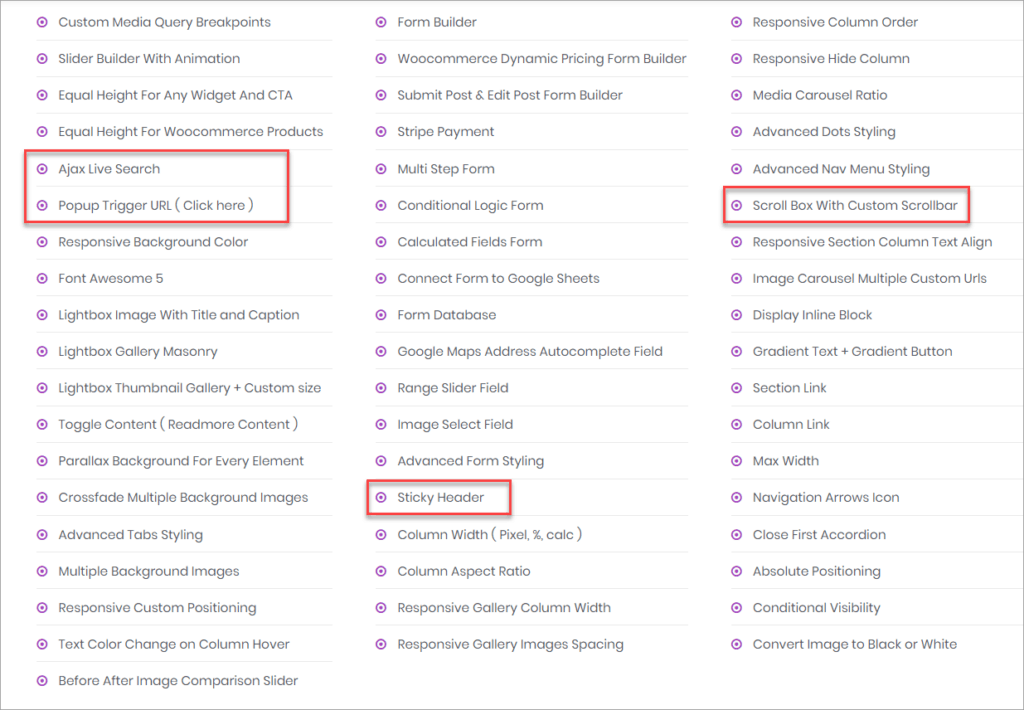Screen dimensions: 1024x710
Task: Select Connect Form to Google Sheets
Action: pyautogui.click(x=498, y=278)
